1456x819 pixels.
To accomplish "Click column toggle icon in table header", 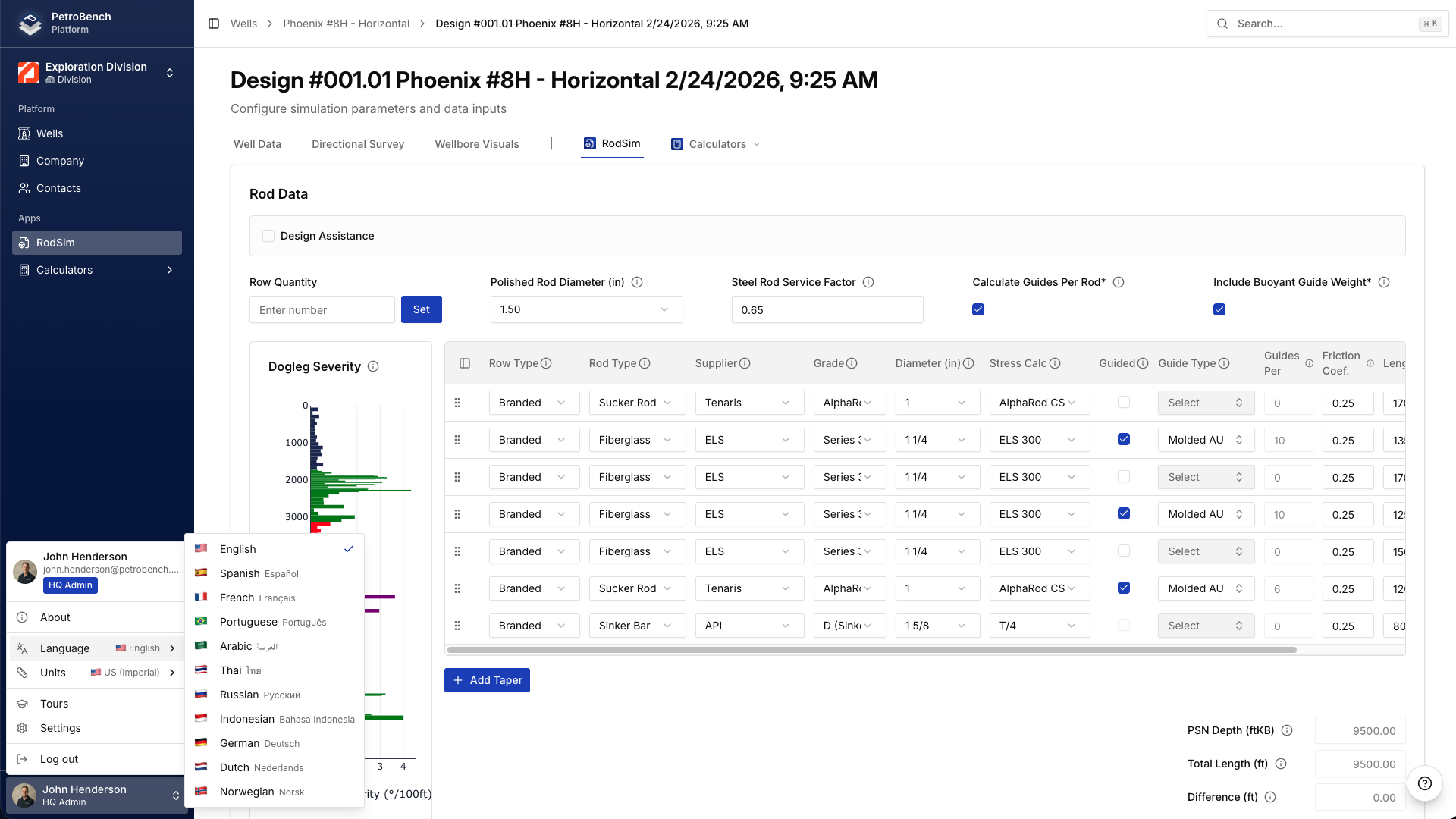I will tap(465, 363).
